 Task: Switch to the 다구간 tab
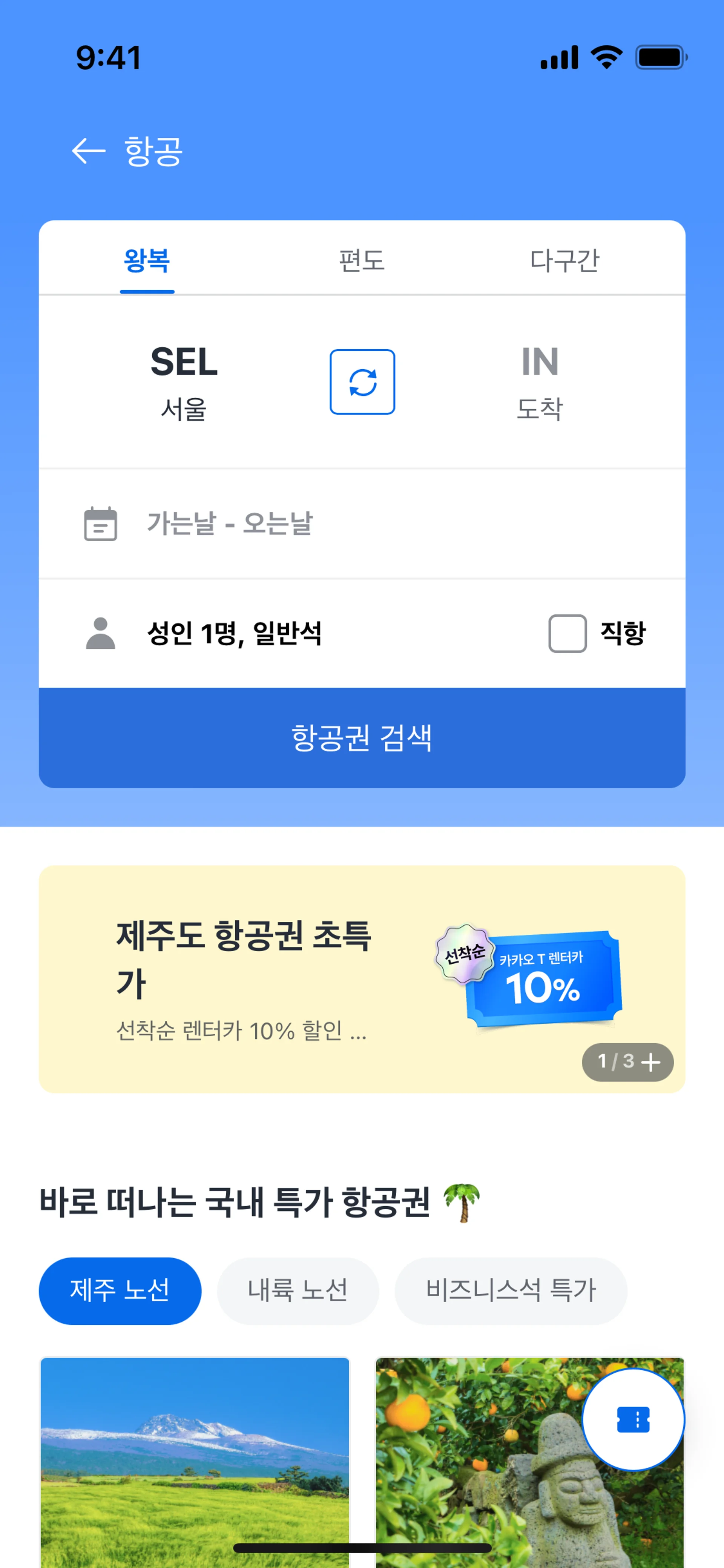pyautogui.click(x=564, y=261)
